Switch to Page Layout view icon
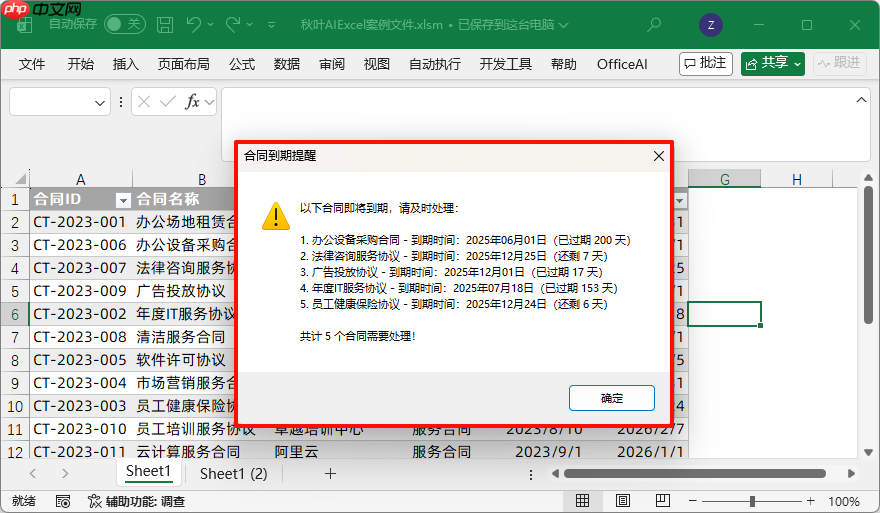 coord(622,501)
